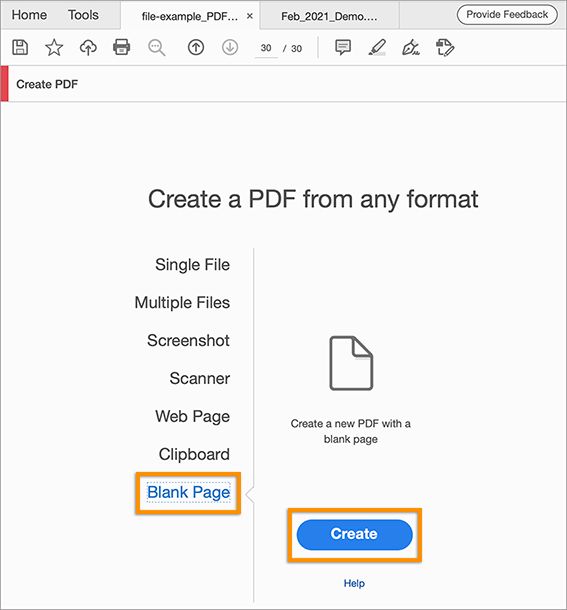This screenshot has height=610, width=567.
Task: Select Blank Page option
Action: 188,493
